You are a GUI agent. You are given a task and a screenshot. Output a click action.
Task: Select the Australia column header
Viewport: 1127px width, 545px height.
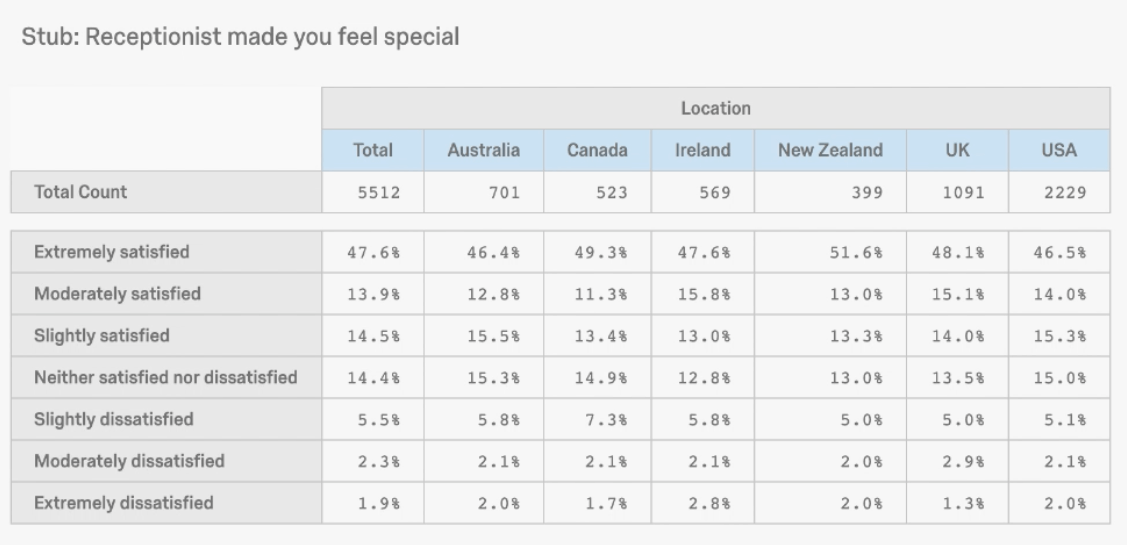coord(484,150)
